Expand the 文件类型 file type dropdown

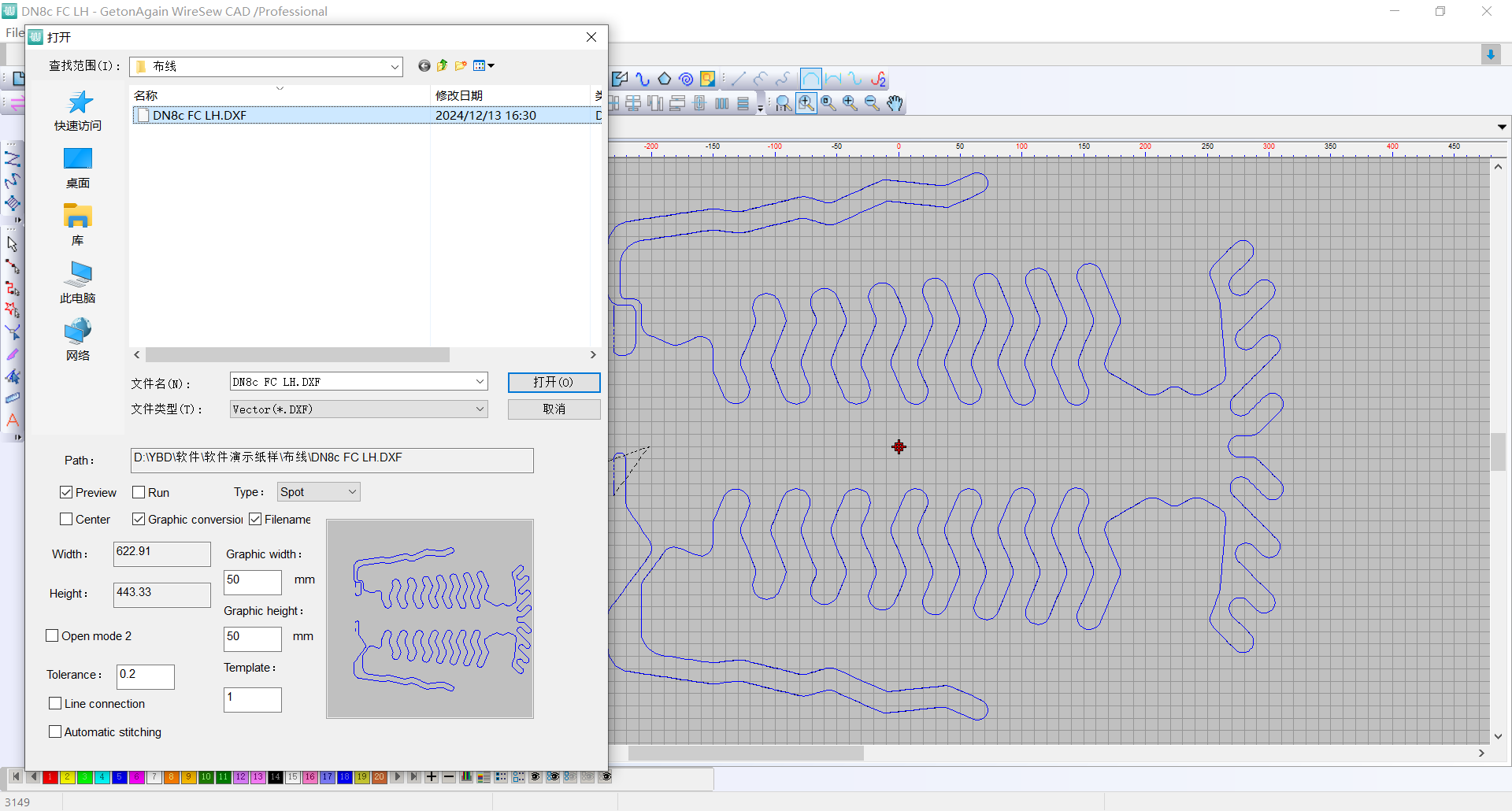pos(480,409)
